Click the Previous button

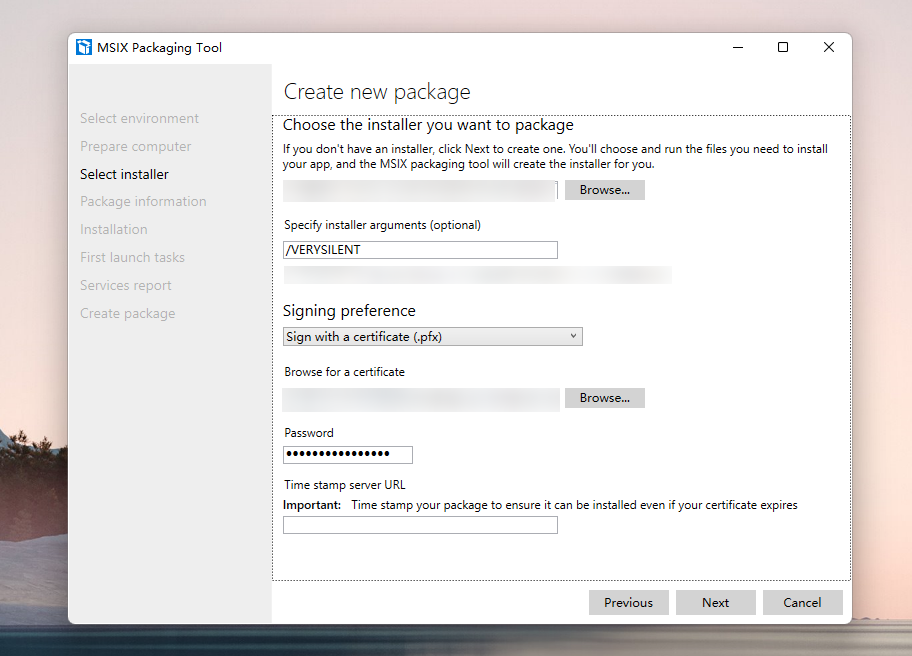pyautogui.click(x=628, y=602)
